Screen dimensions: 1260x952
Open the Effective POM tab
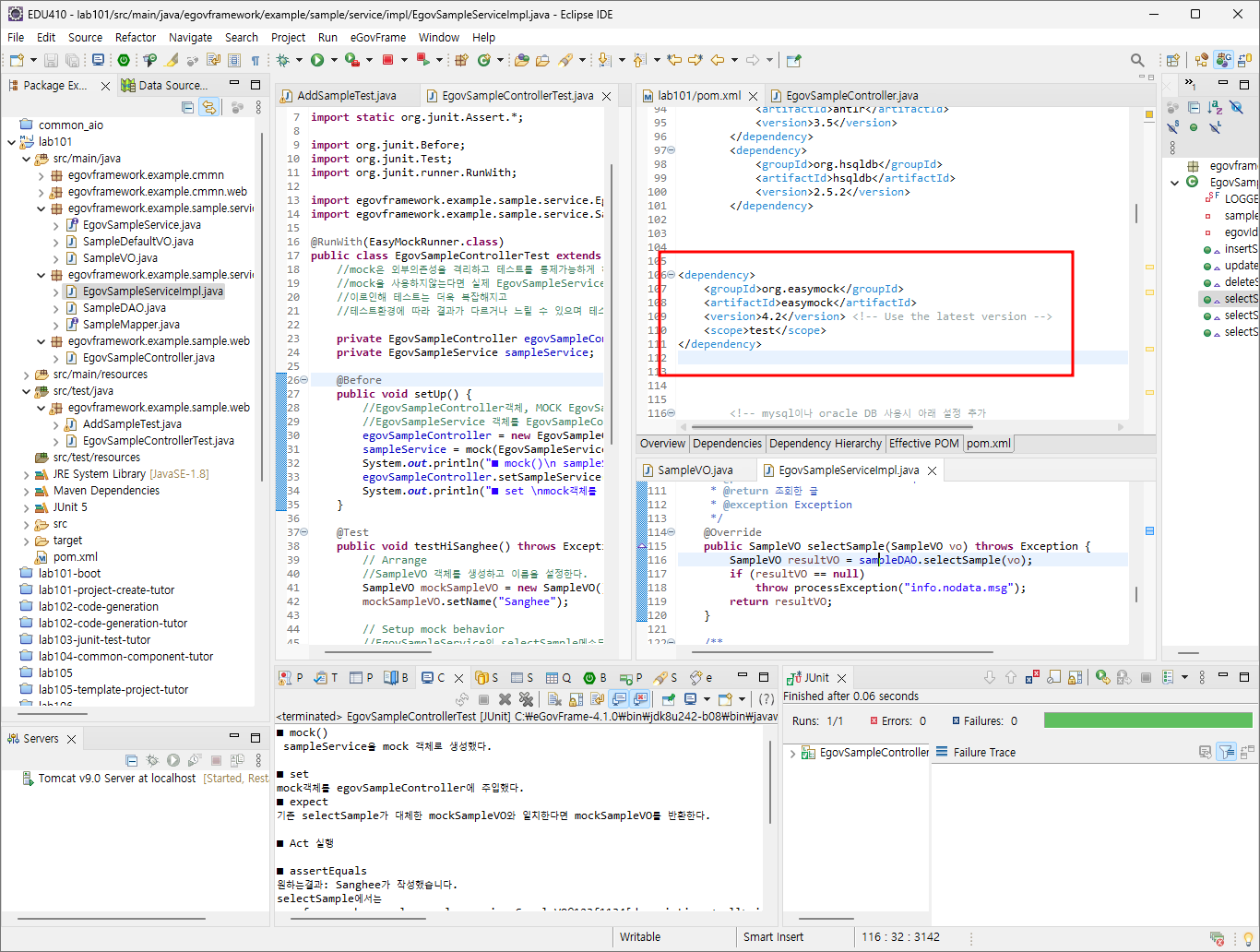(x=923, y=444)
